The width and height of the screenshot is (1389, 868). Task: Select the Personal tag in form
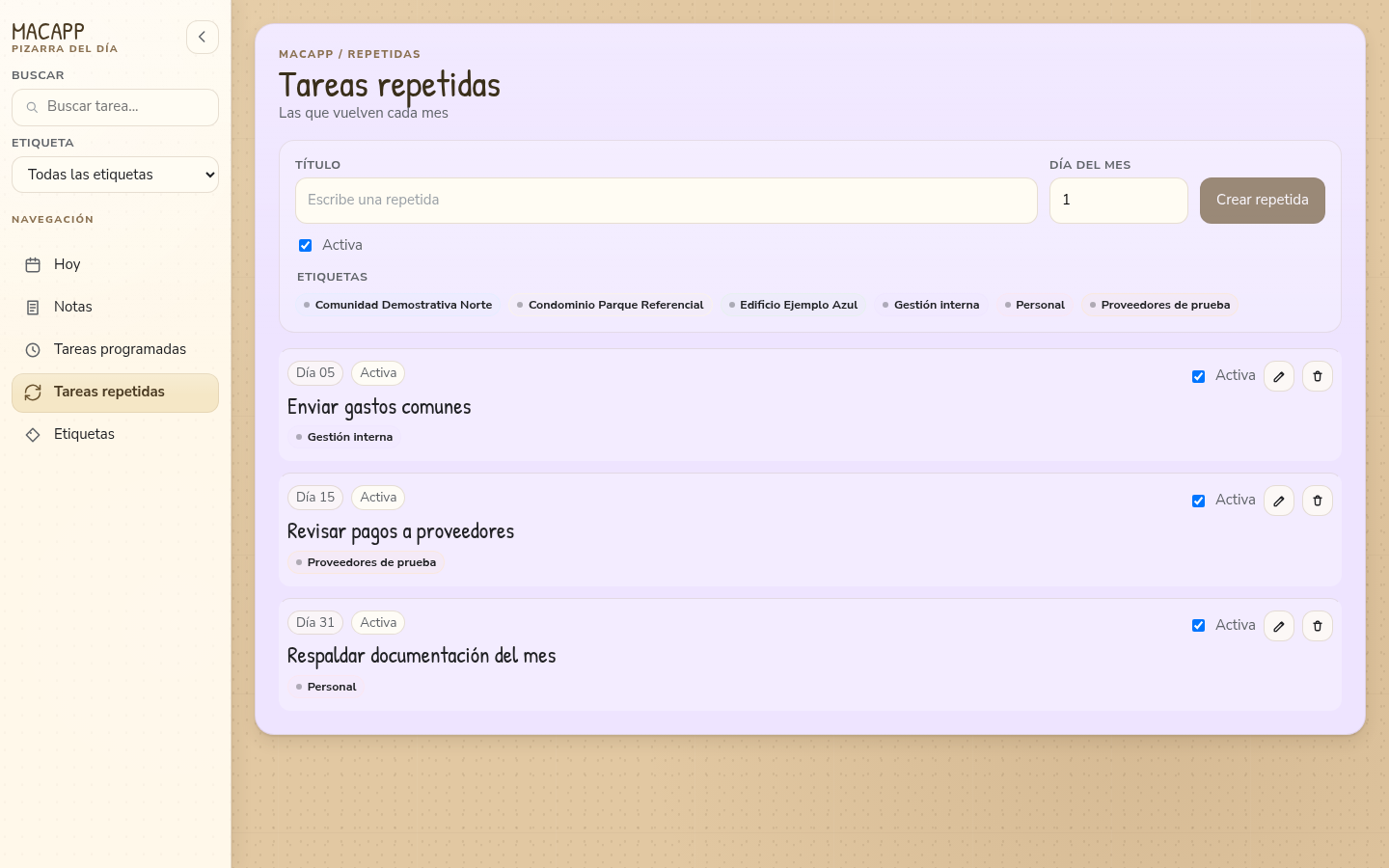point(1035,305)
